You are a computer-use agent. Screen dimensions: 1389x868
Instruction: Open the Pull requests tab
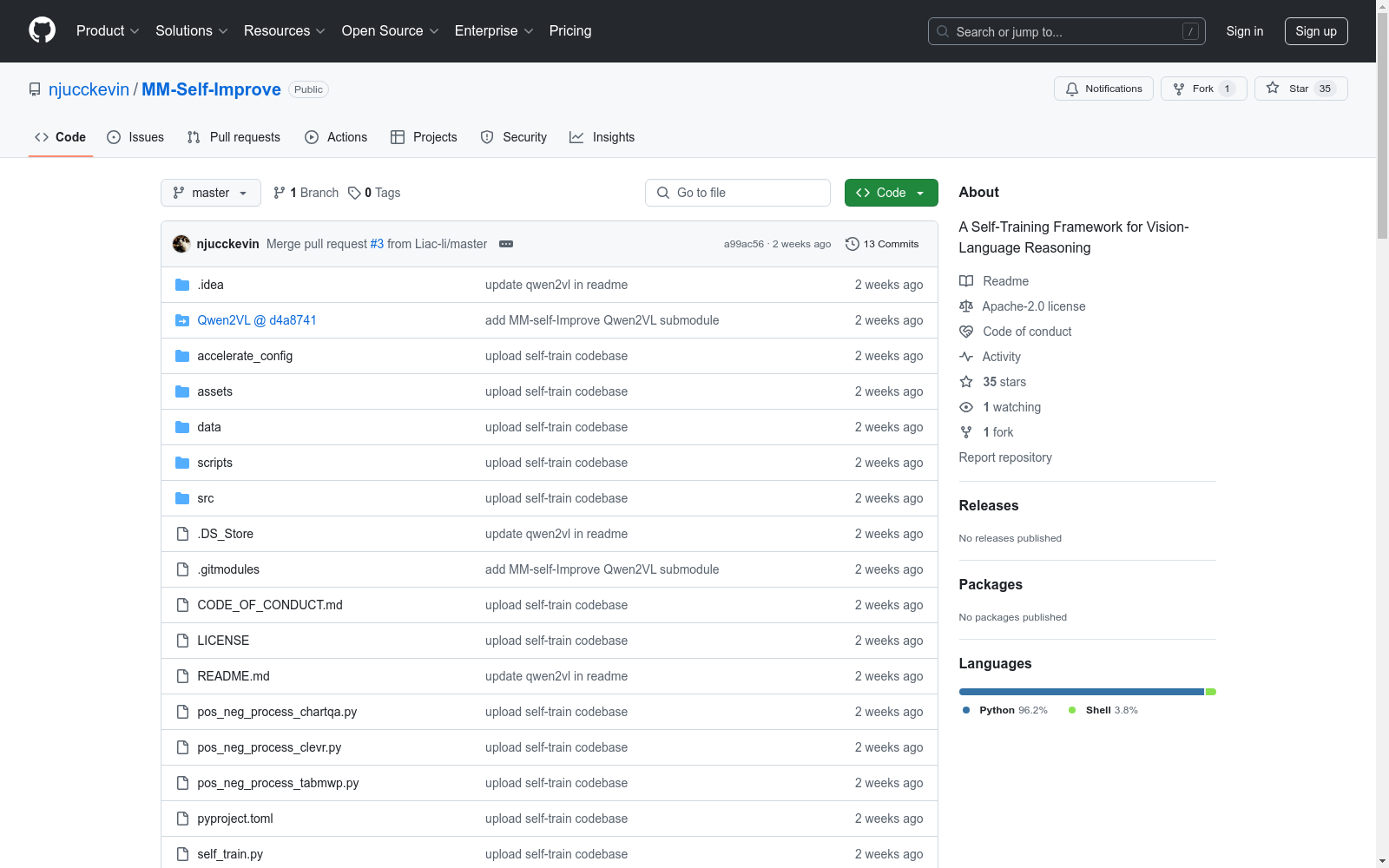tap(234, 137)
